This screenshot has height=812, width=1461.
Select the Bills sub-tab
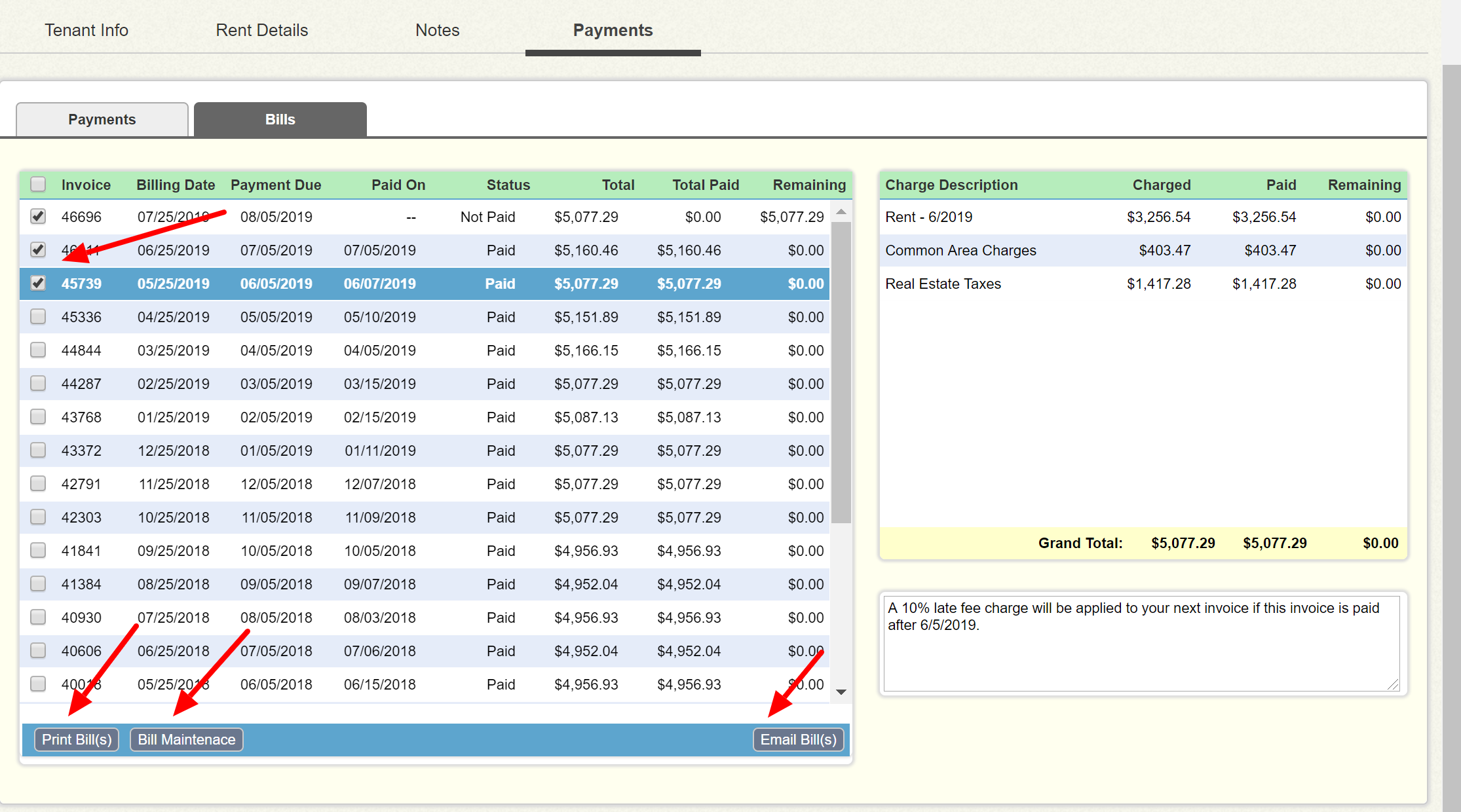pyautogui.click(x=280, y=119)
